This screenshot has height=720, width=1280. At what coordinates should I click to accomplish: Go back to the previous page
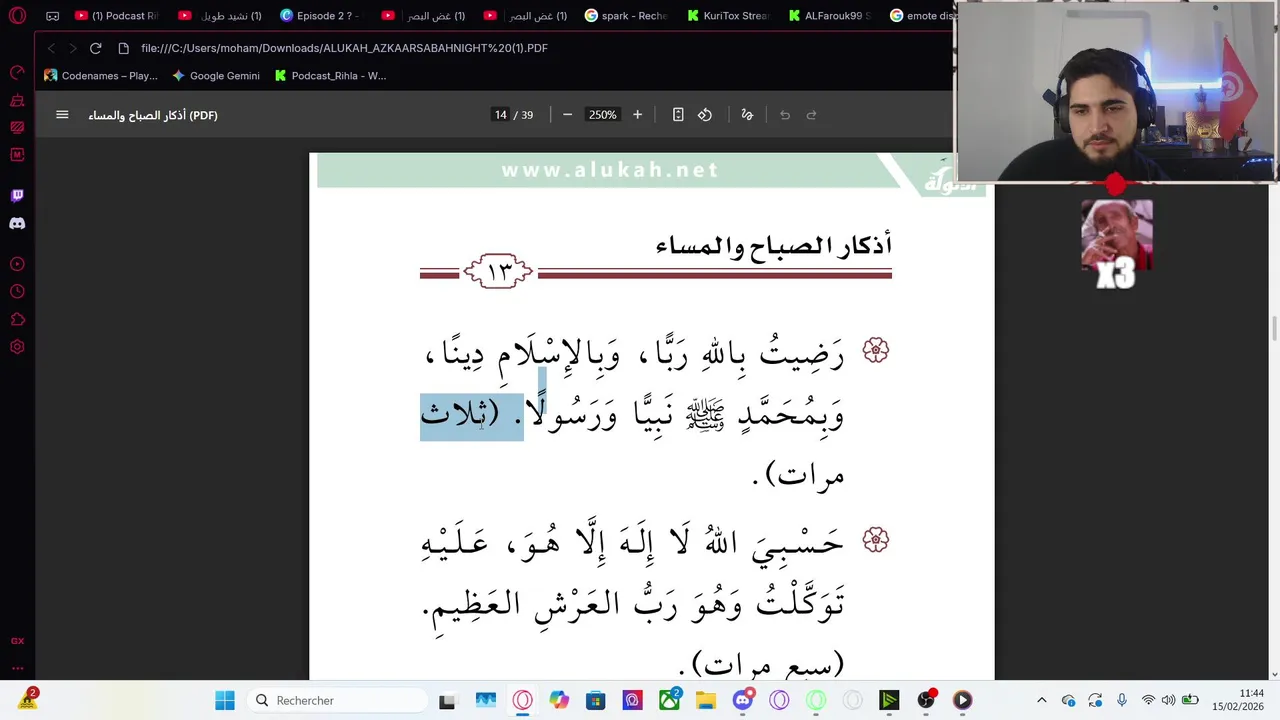pyautogui.click(x=51, y=48)
